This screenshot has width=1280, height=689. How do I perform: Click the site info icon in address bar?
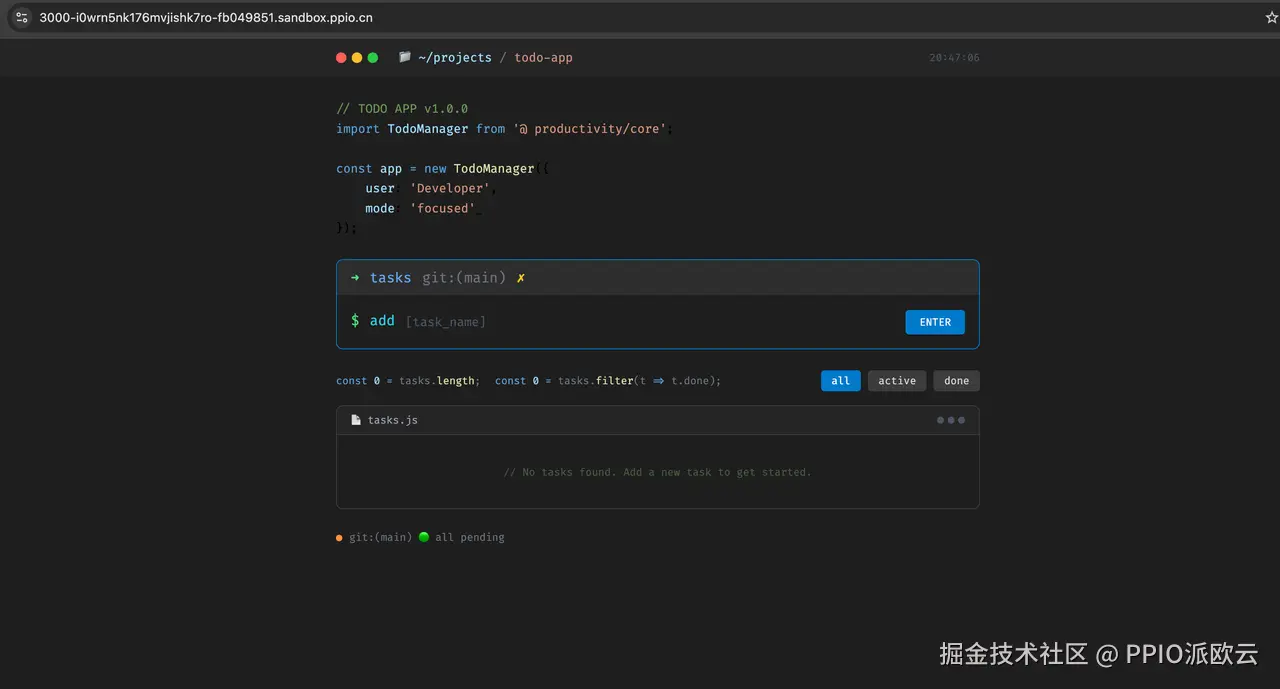(x=22, y=17)
